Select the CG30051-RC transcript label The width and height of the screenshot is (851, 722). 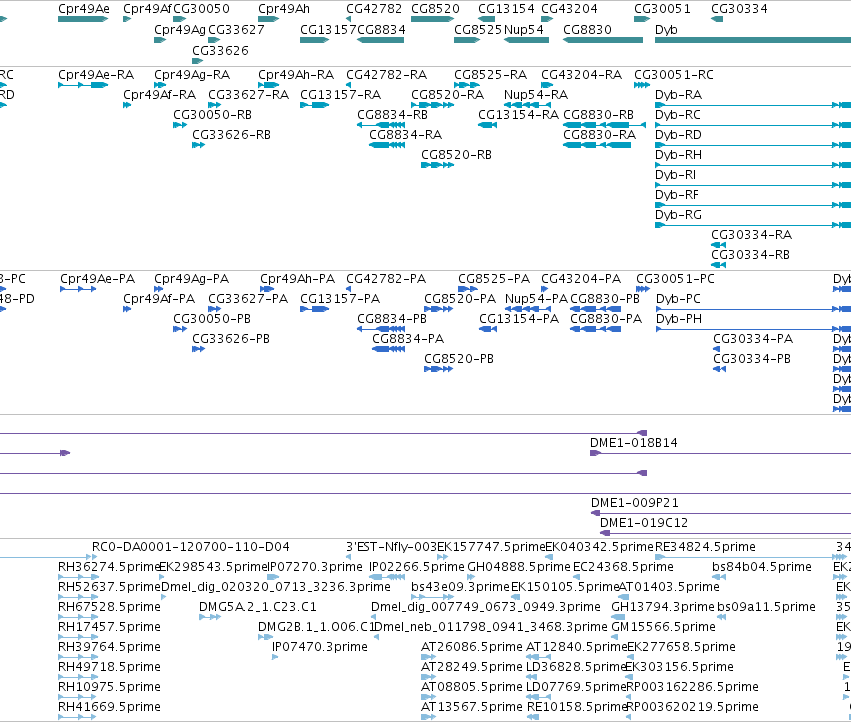coord(674,75)
